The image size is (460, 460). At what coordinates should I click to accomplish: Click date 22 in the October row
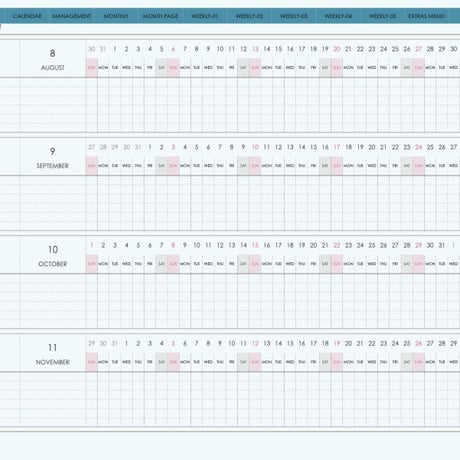tap(337, 245)
